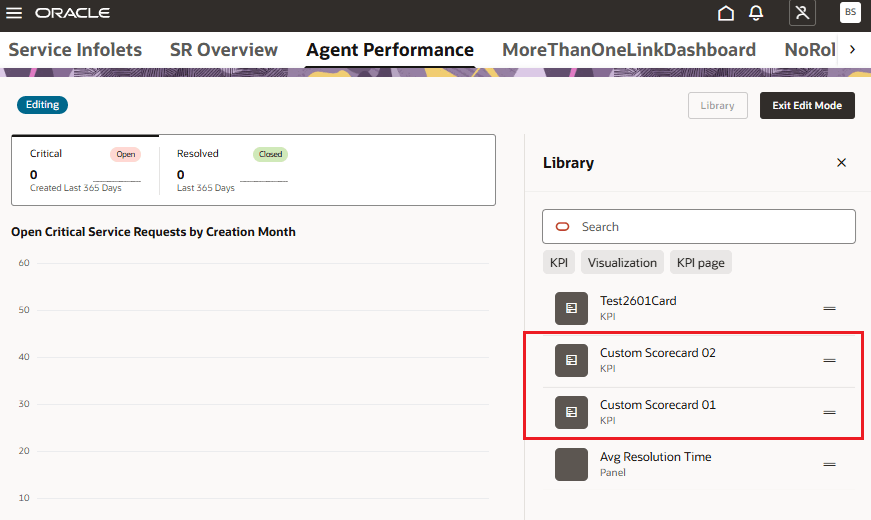This screenshot has width=871, height=520.
Task: Grab the drag handle for Test2601Card
Action: (x=829, y=308)
